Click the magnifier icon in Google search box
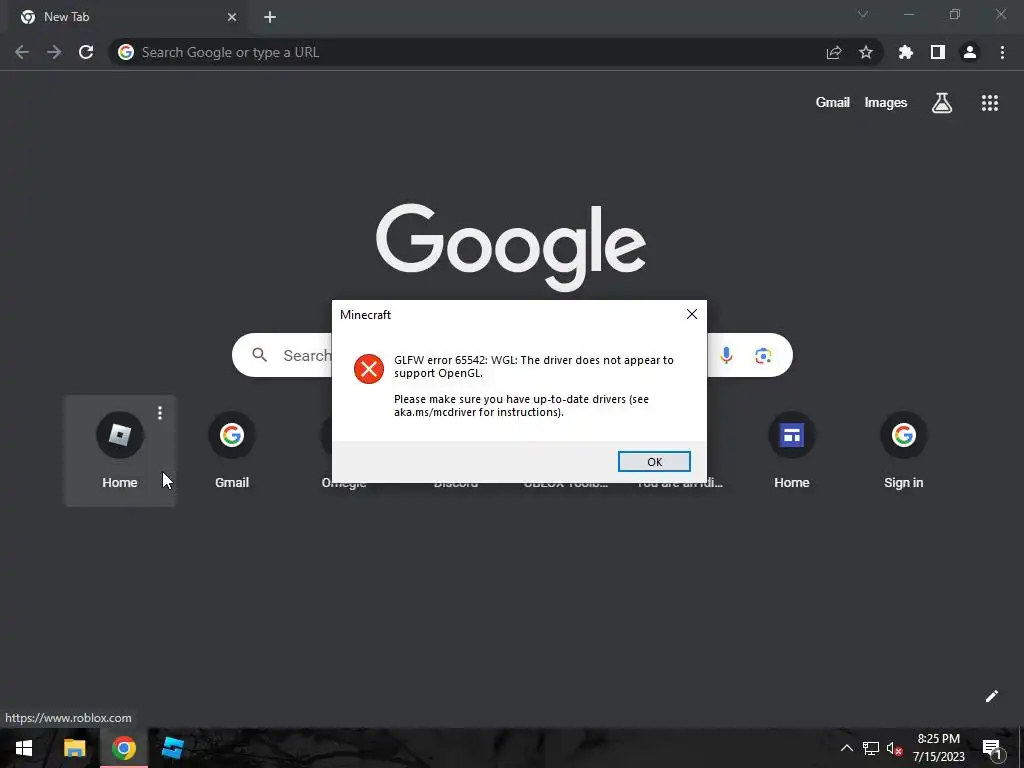Viewport: 1024px width, 768px height. click(x=259, y=355)
